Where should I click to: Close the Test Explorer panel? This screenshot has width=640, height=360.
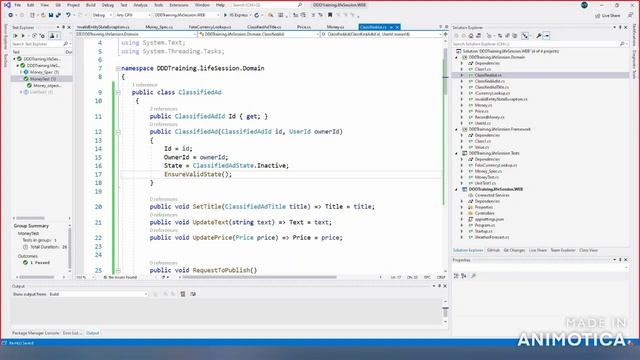(x=69, y=27)
